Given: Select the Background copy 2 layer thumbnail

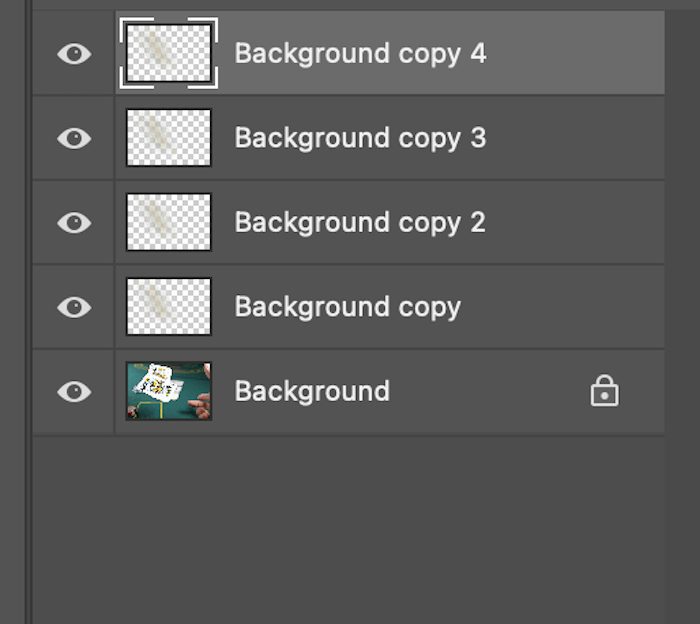Looking at the screenshot, I should click(x=169, y=222).
